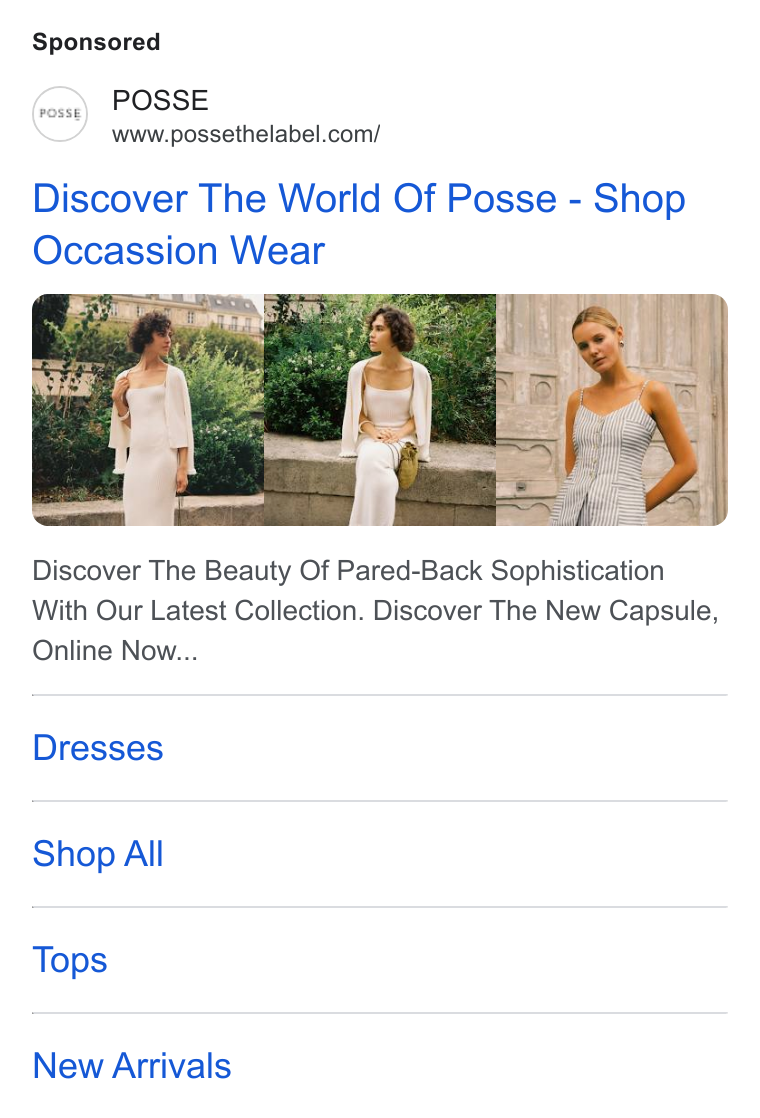
Task: Open the Shop All sitelink
Action: pyautogui.click(x=98, y=854)
